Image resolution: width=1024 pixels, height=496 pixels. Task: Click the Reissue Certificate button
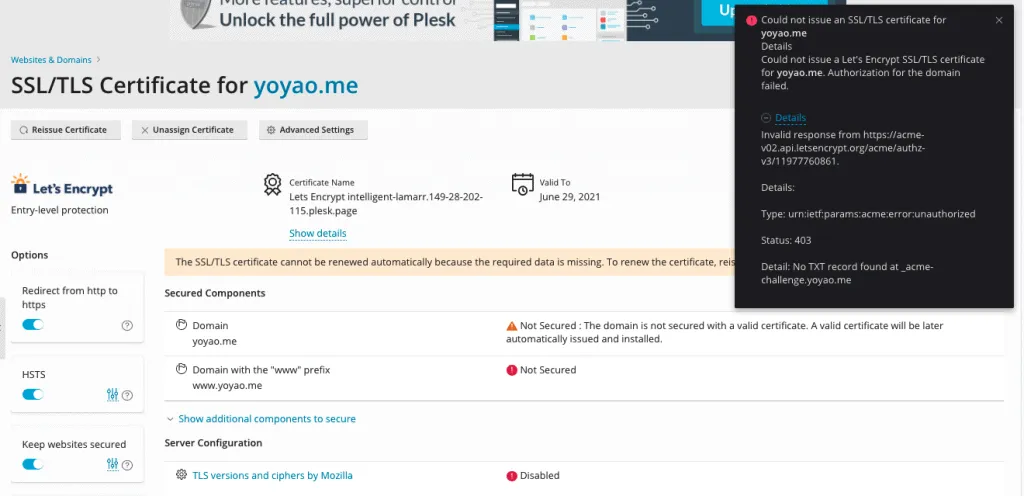pyautogui.click(x=65, y=130)
